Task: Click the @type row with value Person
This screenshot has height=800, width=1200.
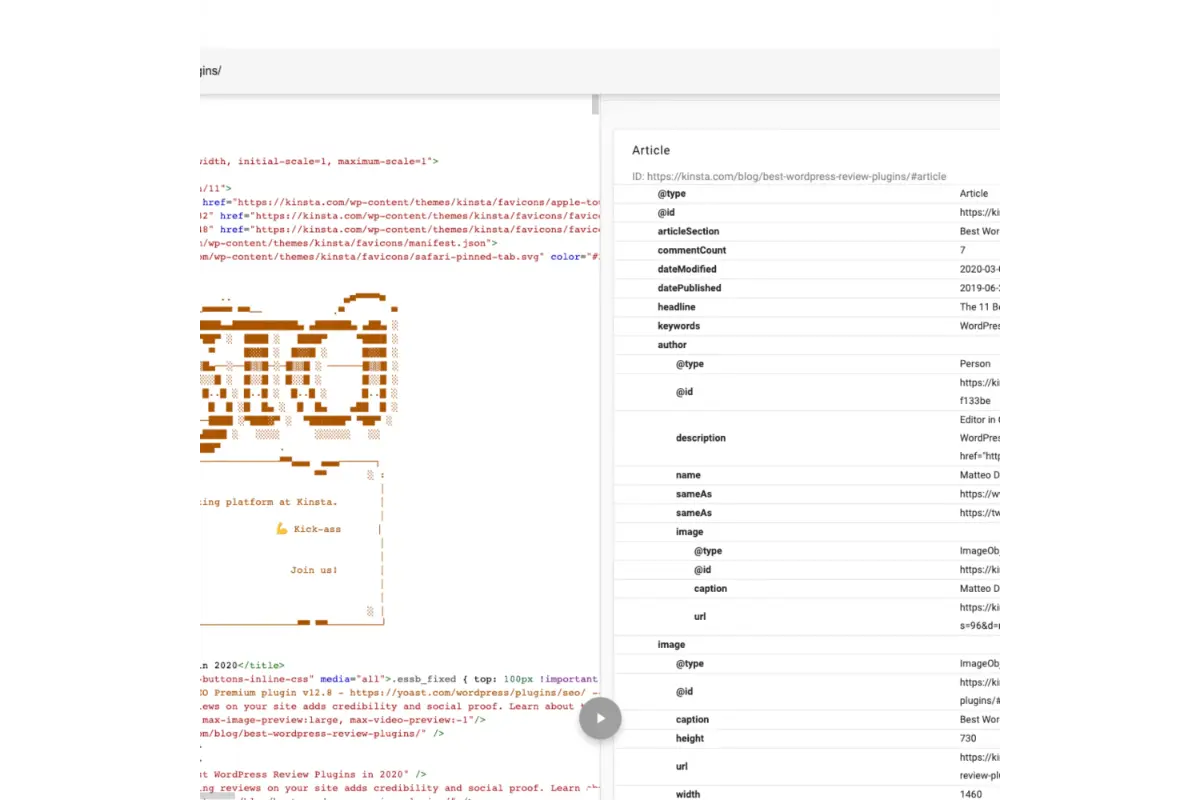Action: [x=807, y=364]
